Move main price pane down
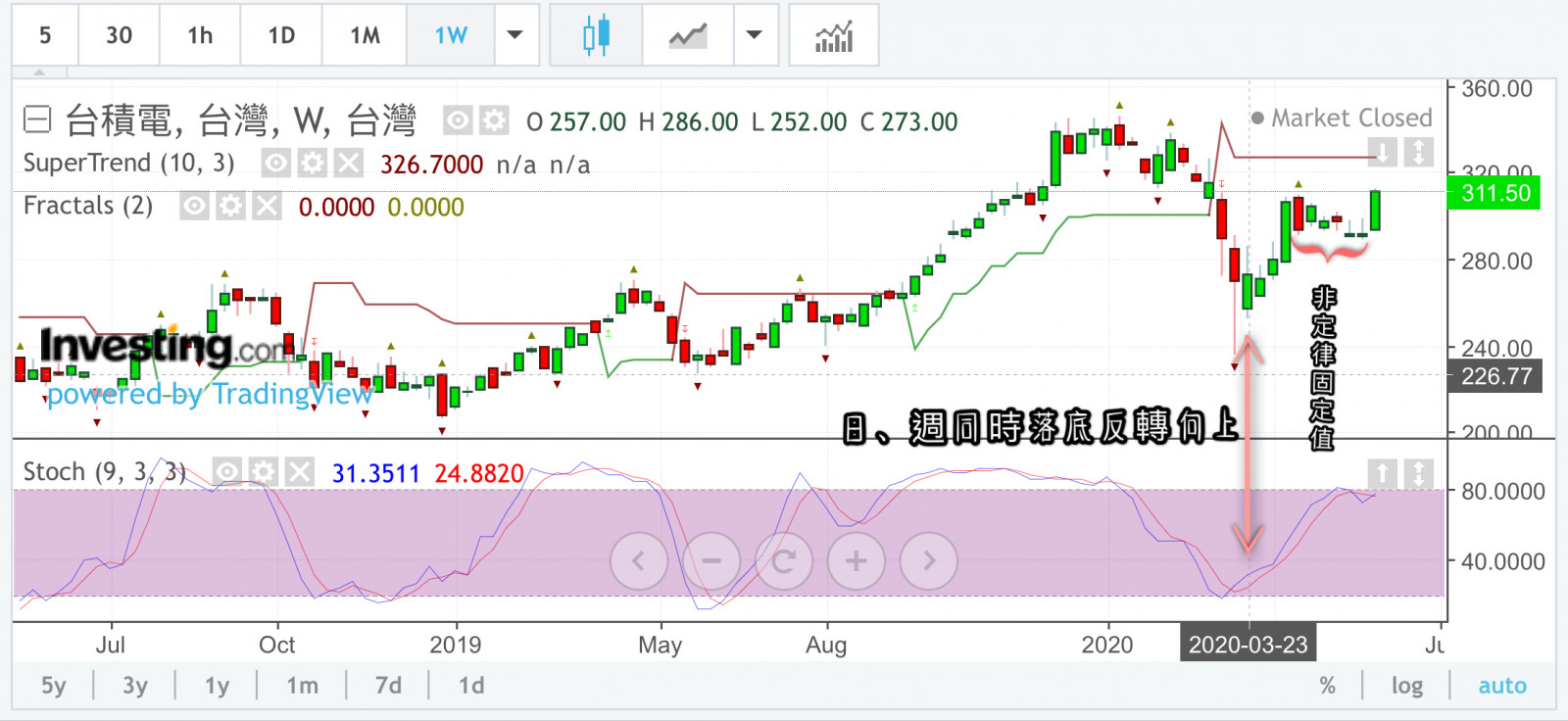The image size is (1568, 721). pos(1383,152)
